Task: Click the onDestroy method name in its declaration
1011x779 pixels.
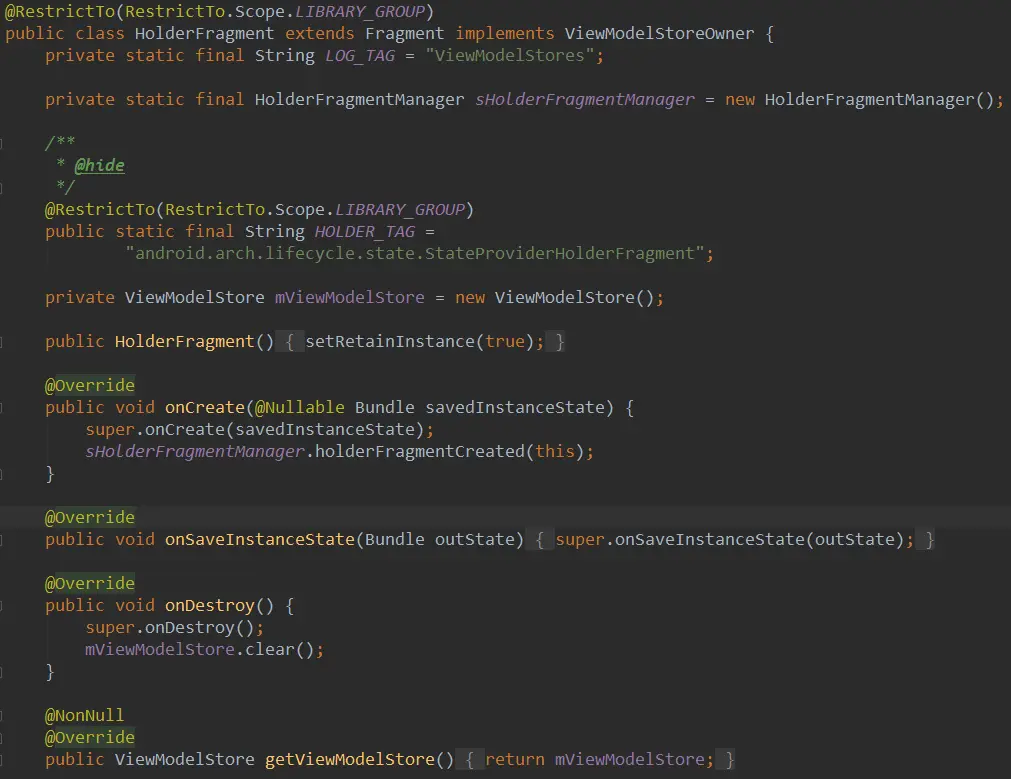Action: click(210, 606)
